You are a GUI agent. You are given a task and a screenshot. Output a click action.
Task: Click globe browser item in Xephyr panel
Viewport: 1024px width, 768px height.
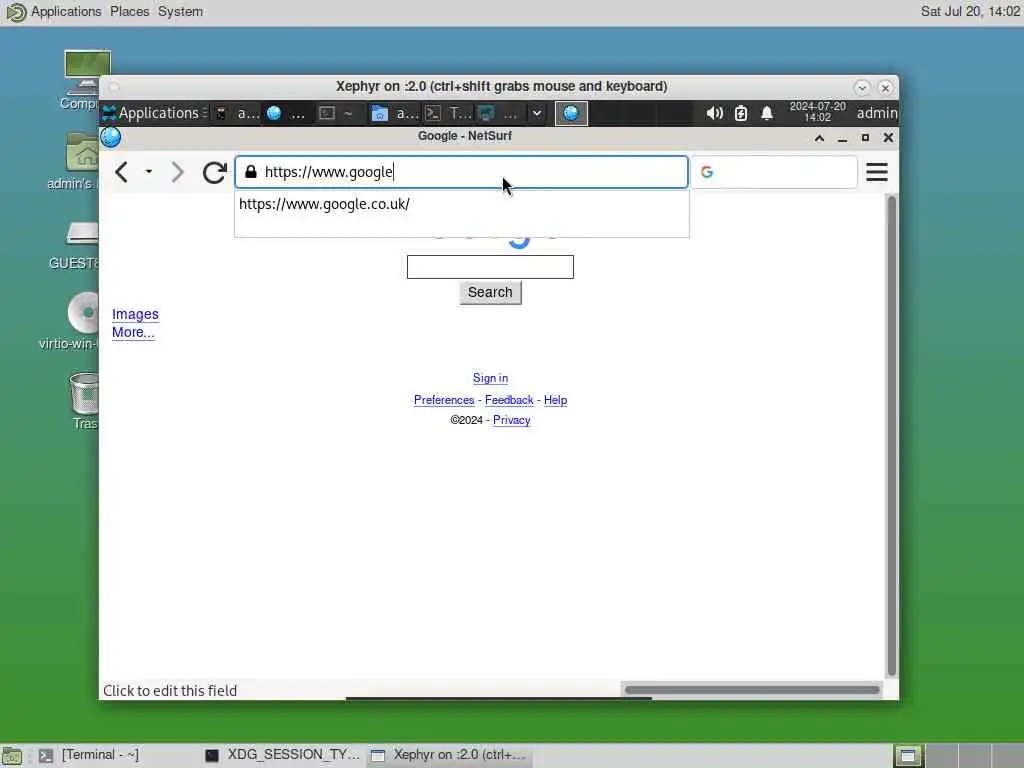point(285,113)
